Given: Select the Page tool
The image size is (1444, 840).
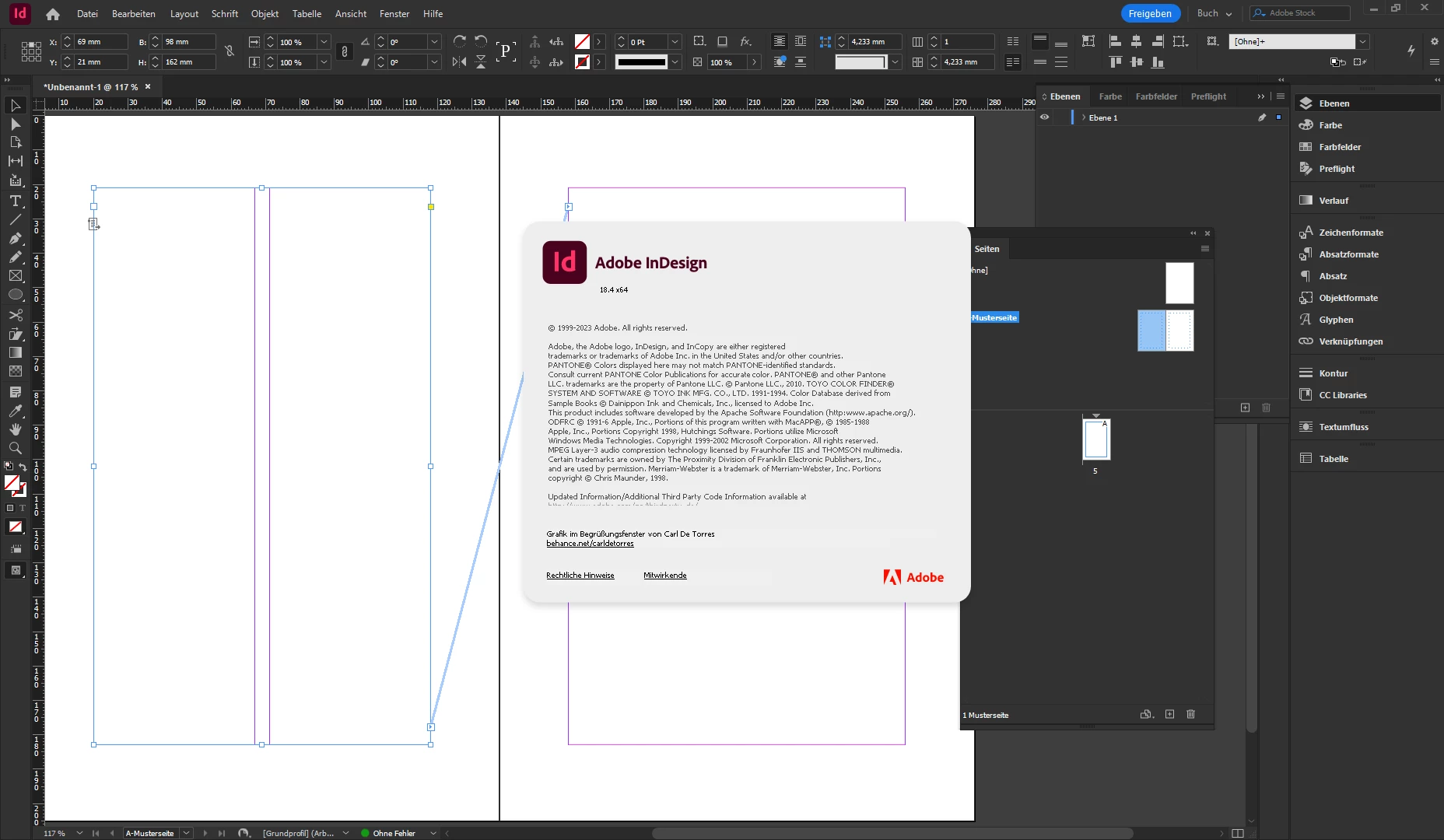Looking at the screenshot, I should (16, 142).
